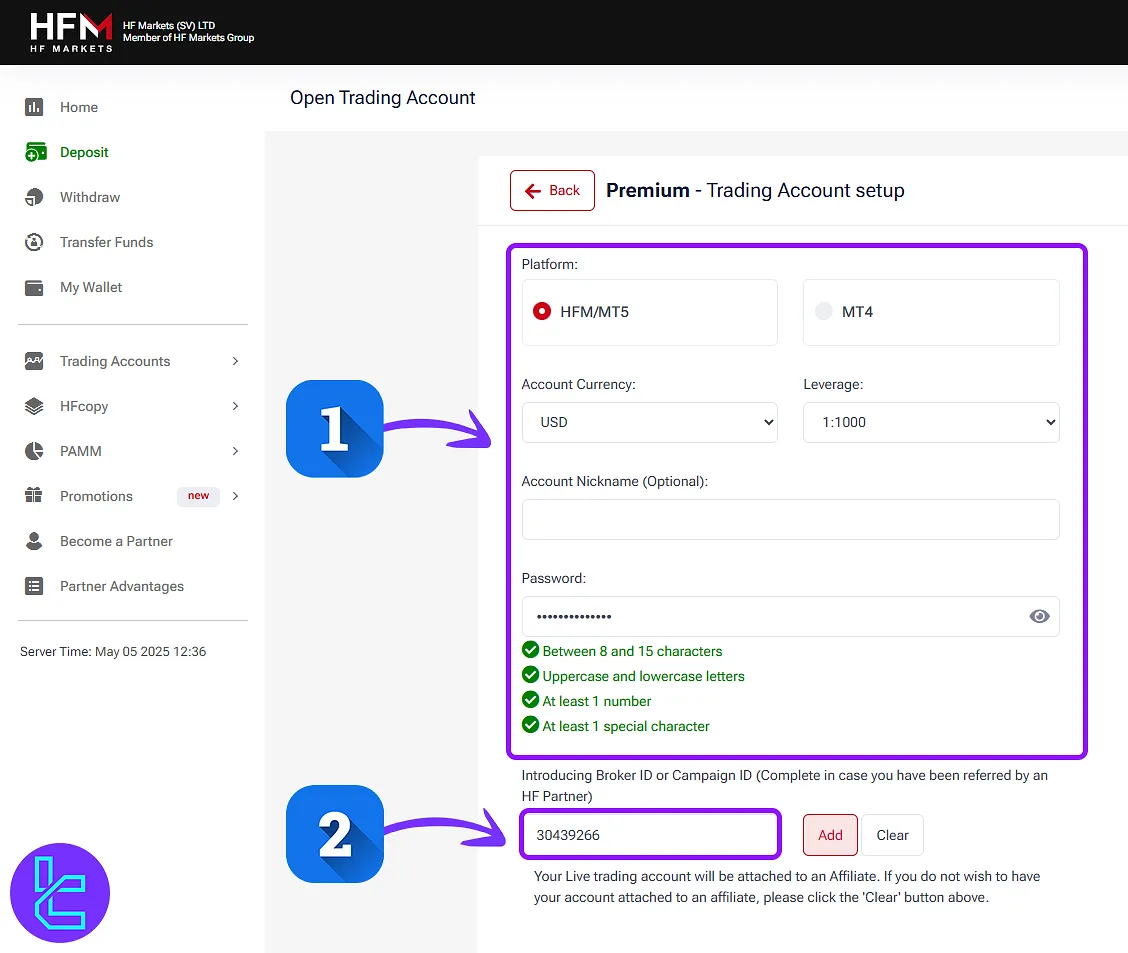Select the HFM/MT5 platform radio button
This screenshot has height=953, width=1128.
click(542, 312)
